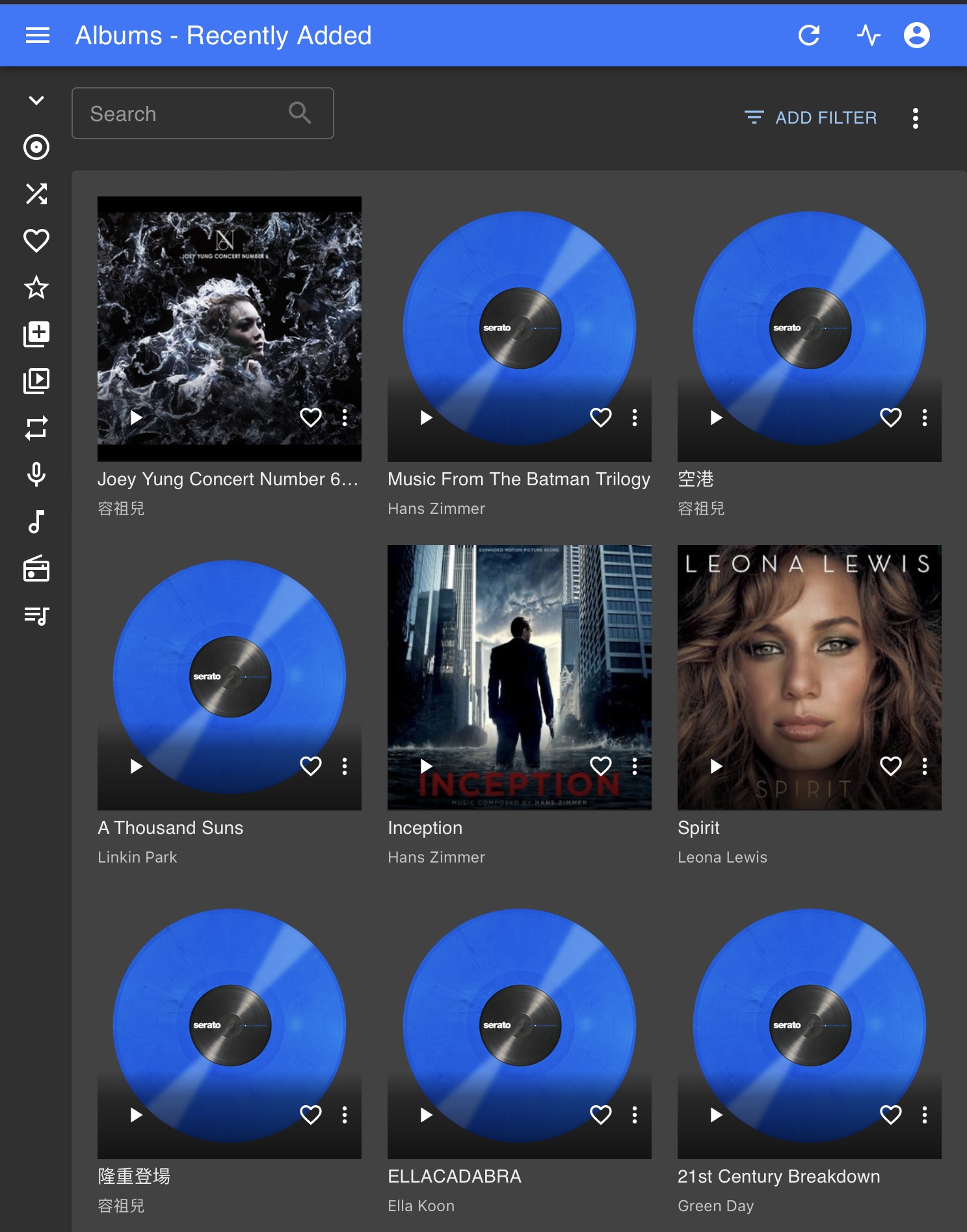Play Joey Yung Concert Number 6 album
Viewport: 967px width, 1232px height.
[137, 418]
